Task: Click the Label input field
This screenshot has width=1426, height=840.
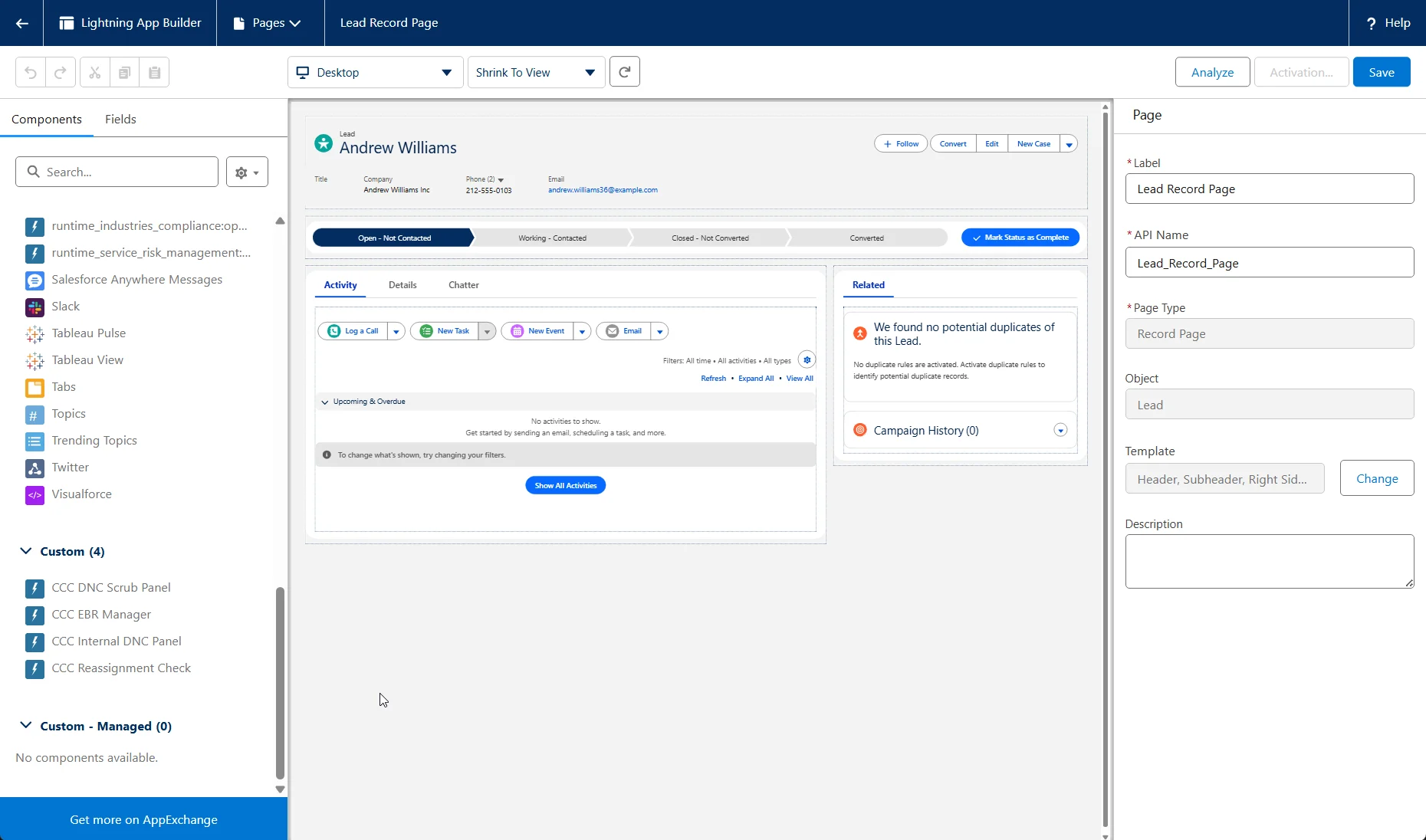Action: pyautogui.click(x=1270, y=189)
